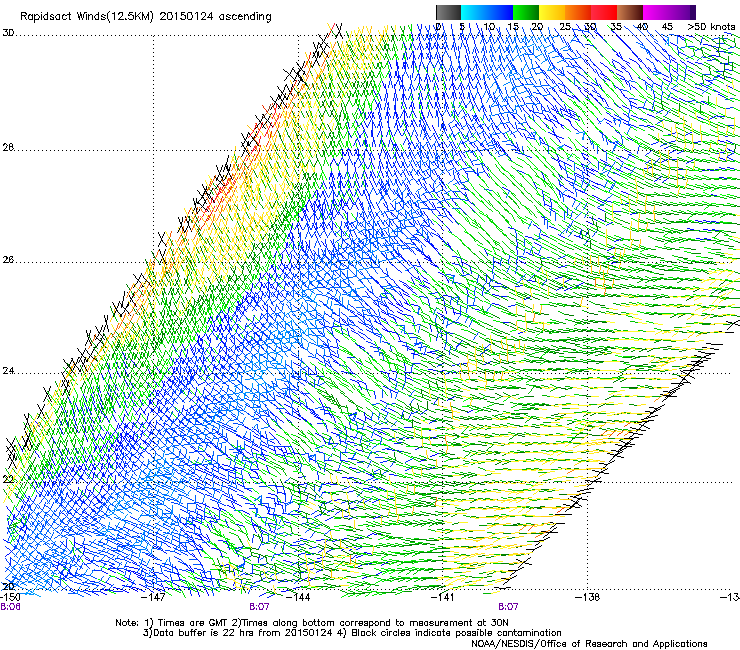
Task: Click the green 15-20 knots legend segment
Action: [526, 12]
